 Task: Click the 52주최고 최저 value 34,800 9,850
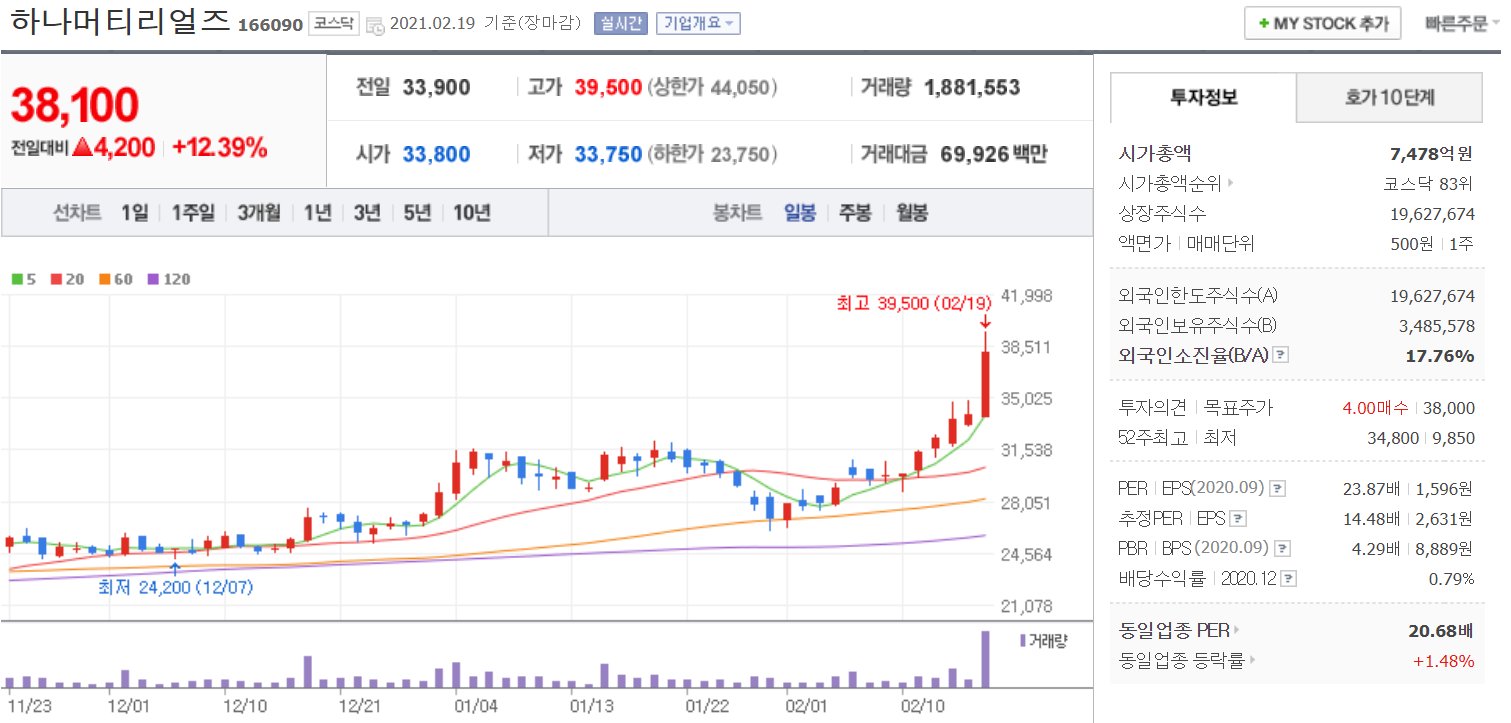click(1421, 438)
